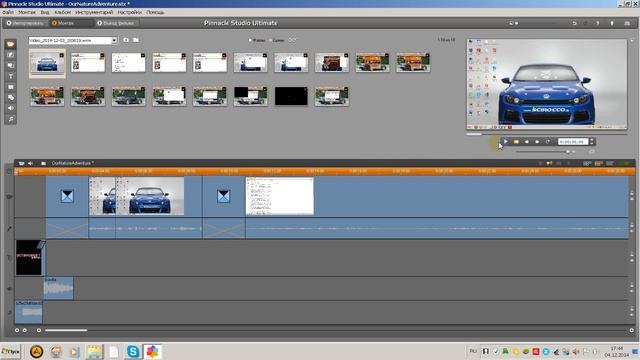640x360 pixels.
Task: Click the timecode field in the player
Action: pyautogui.click(x=573, y=142)
